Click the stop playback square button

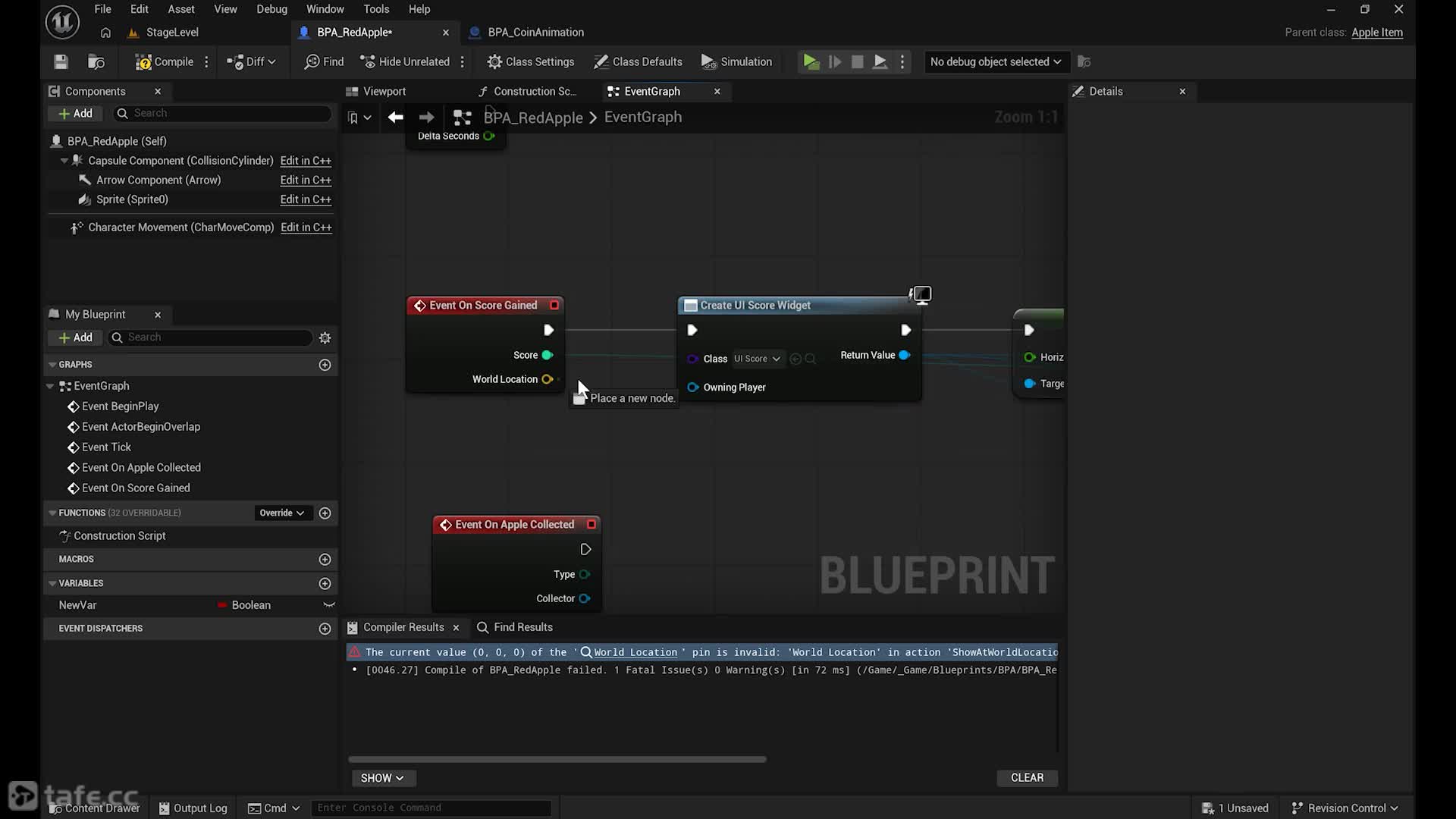[x=857, y=62]
